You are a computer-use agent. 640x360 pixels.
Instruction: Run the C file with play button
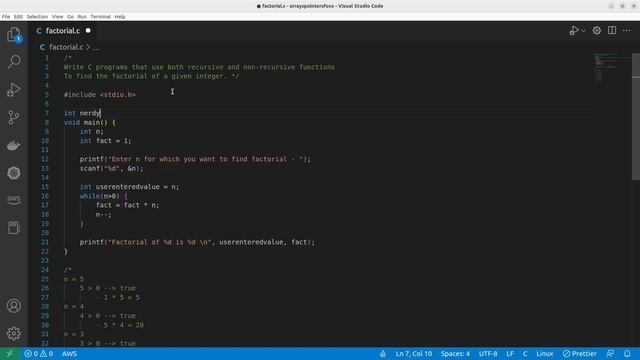click(574, 31)
